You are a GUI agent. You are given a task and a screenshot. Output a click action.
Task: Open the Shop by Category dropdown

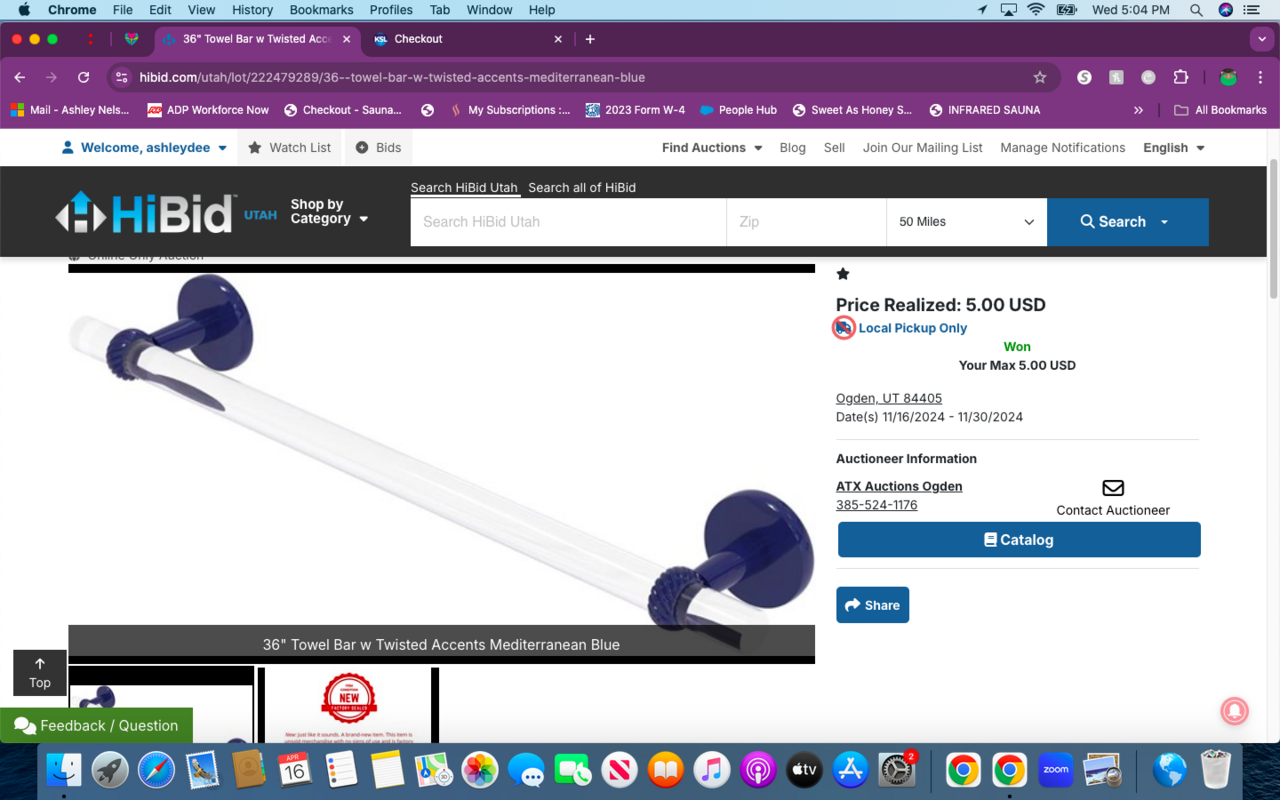click(x=329, y=212)
